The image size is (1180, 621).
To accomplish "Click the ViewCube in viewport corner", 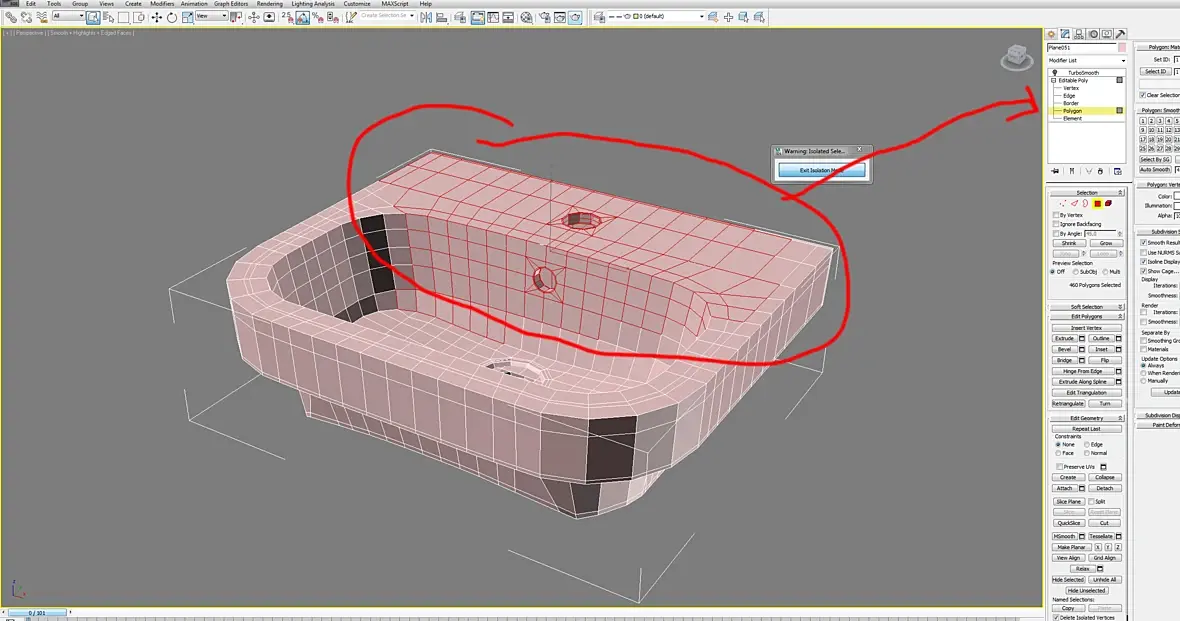I will [1017, 57].
